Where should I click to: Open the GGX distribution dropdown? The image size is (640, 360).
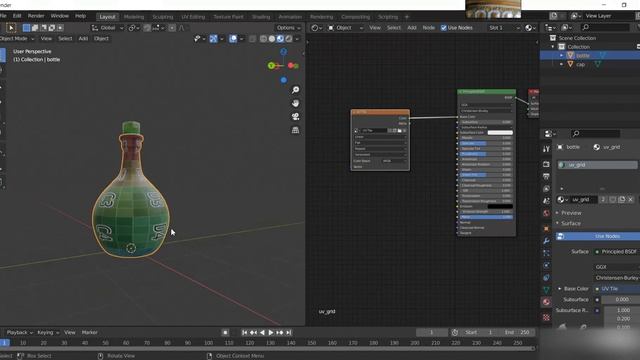point(617,267)
